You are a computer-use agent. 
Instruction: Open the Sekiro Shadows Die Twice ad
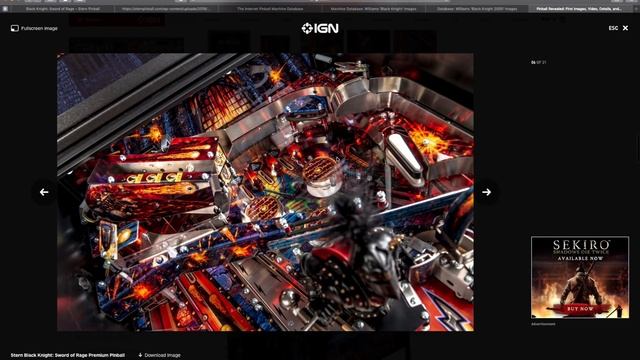[580, 277]
